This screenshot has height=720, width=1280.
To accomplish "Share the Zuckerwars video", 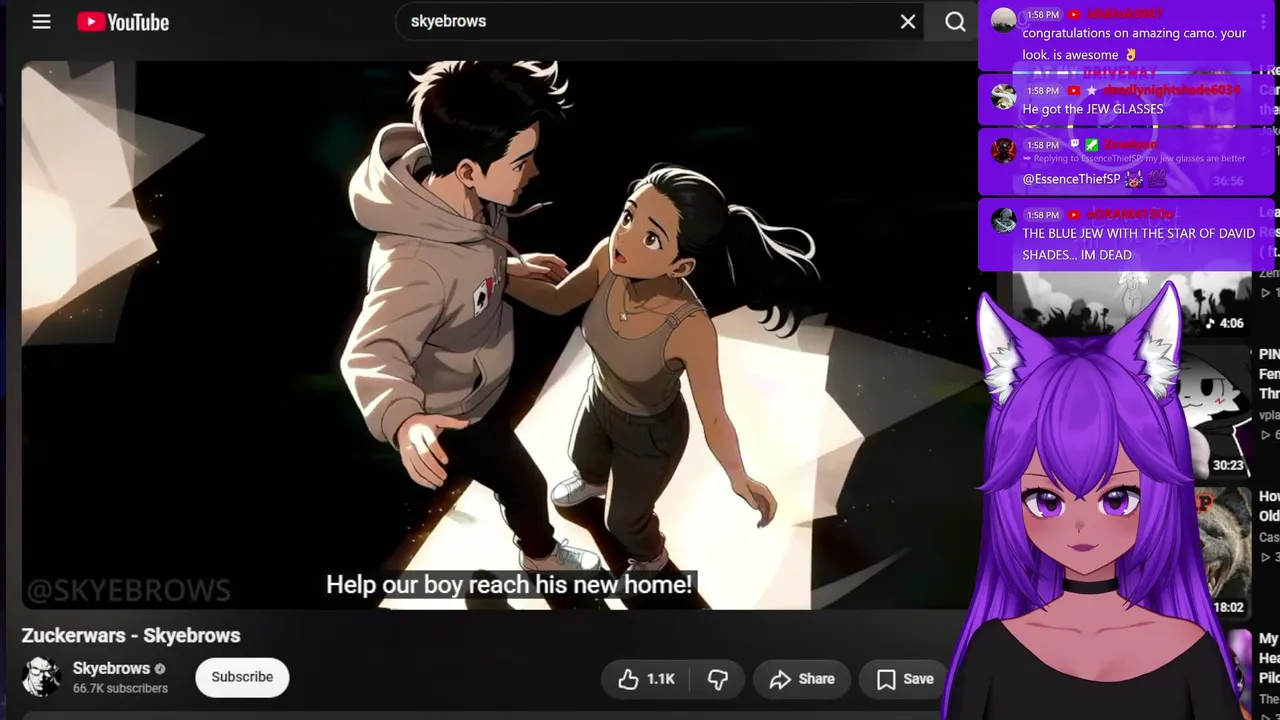I will pos(802,679).
